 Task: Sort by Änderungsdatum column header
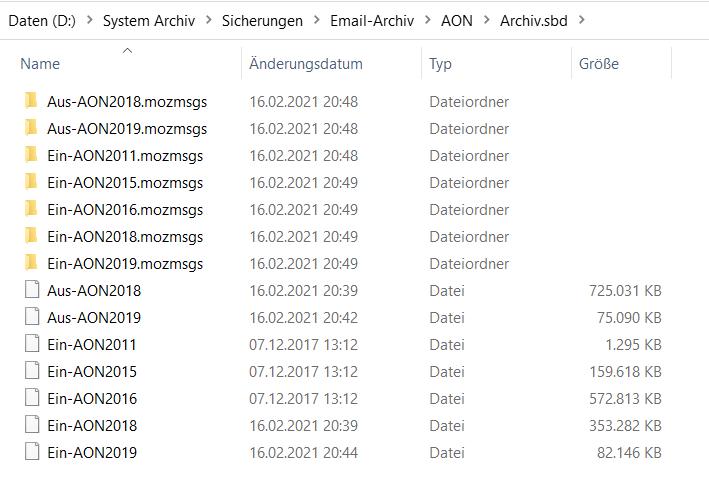306,64
